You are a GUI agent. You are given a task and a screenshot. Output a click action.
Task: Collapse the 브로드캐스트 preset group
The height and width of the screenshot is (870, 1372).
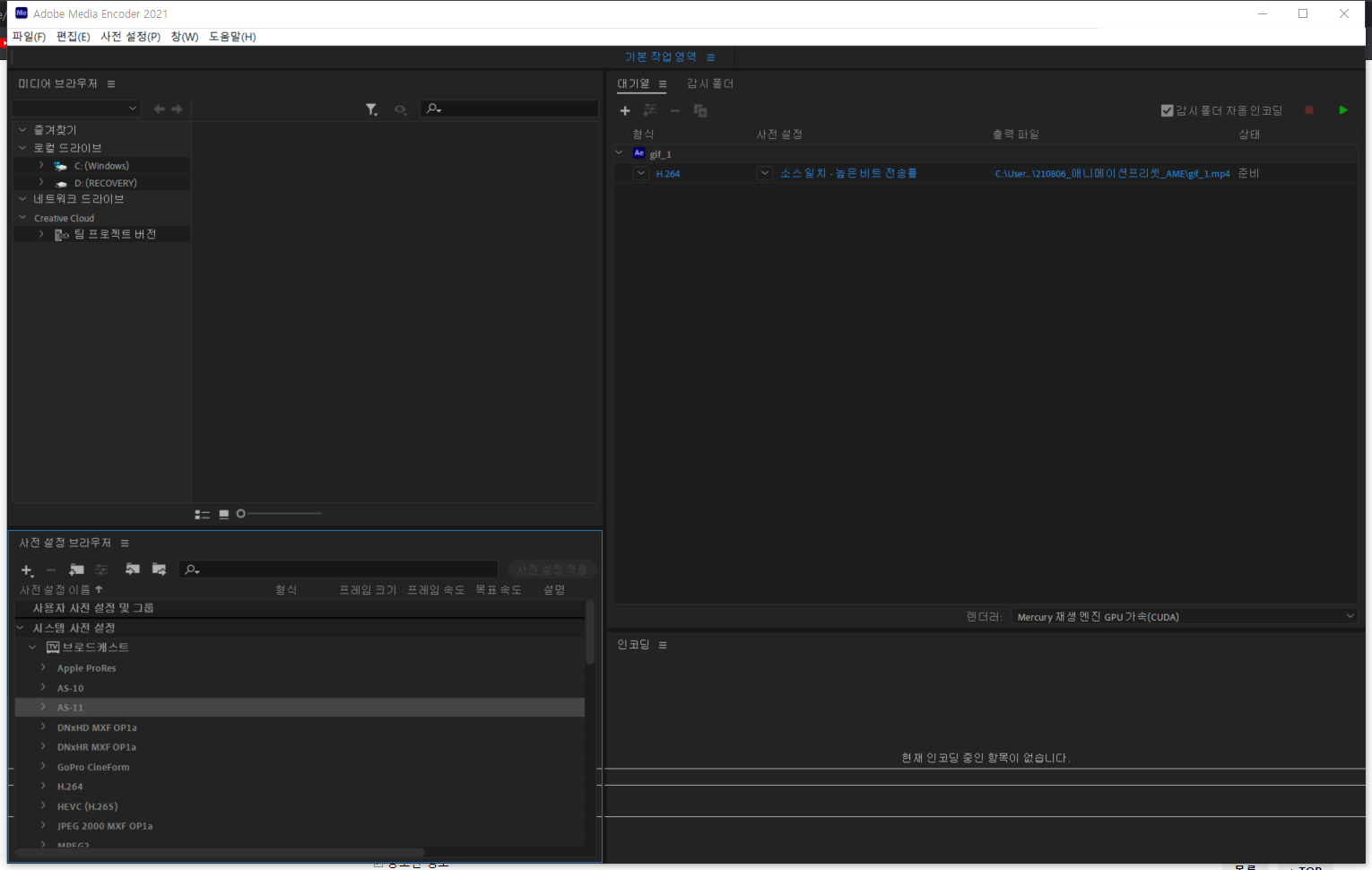tap(33, 648)
